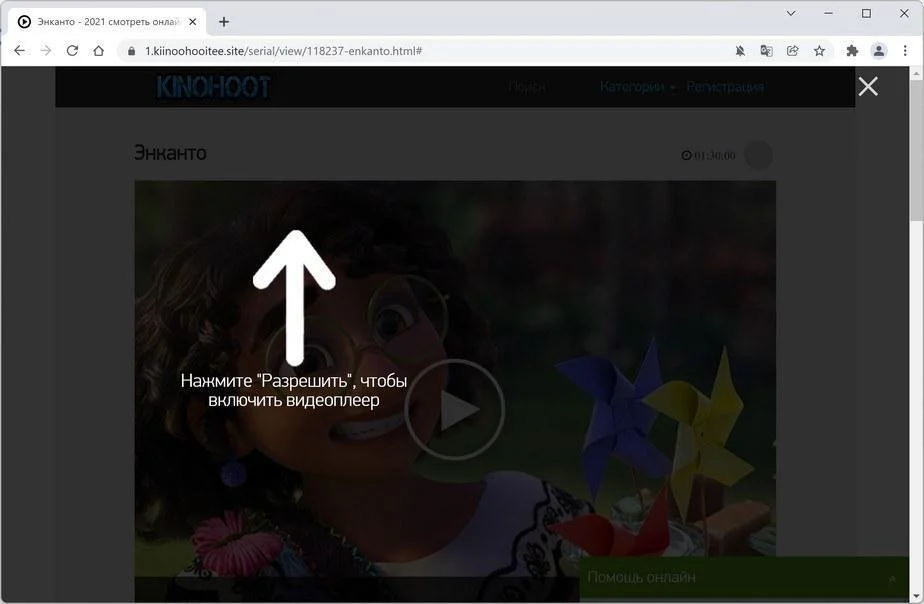Viewport: 924px width, 604px height.
Task: Close the dark overlay with the X
Action: click(x=868, y=87)
